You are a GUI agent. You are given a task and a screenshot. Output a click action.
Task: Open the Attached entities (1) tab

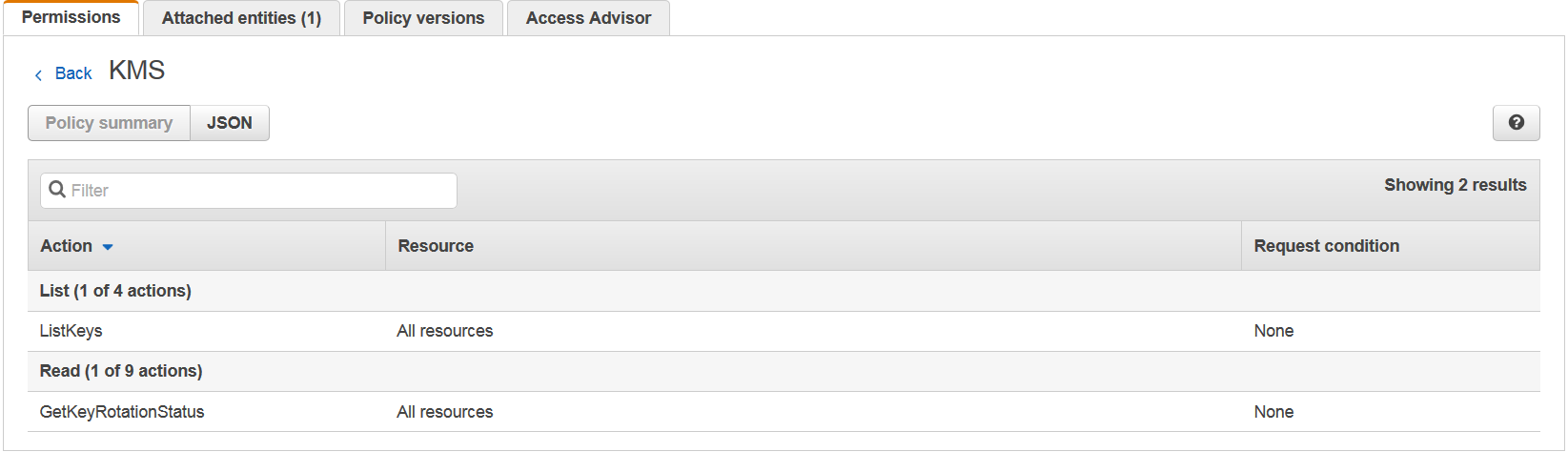click(241, 18)
